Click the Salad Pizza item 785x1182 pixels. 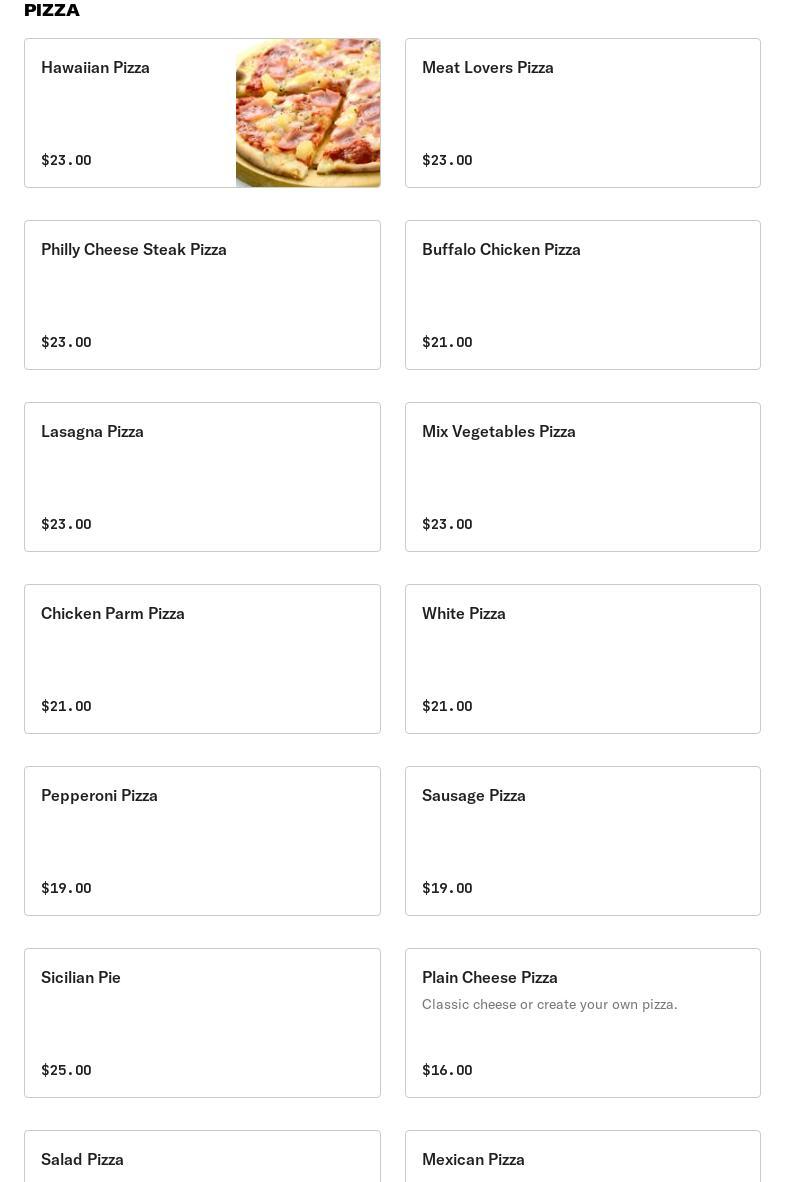click(x=202, y=1160)
